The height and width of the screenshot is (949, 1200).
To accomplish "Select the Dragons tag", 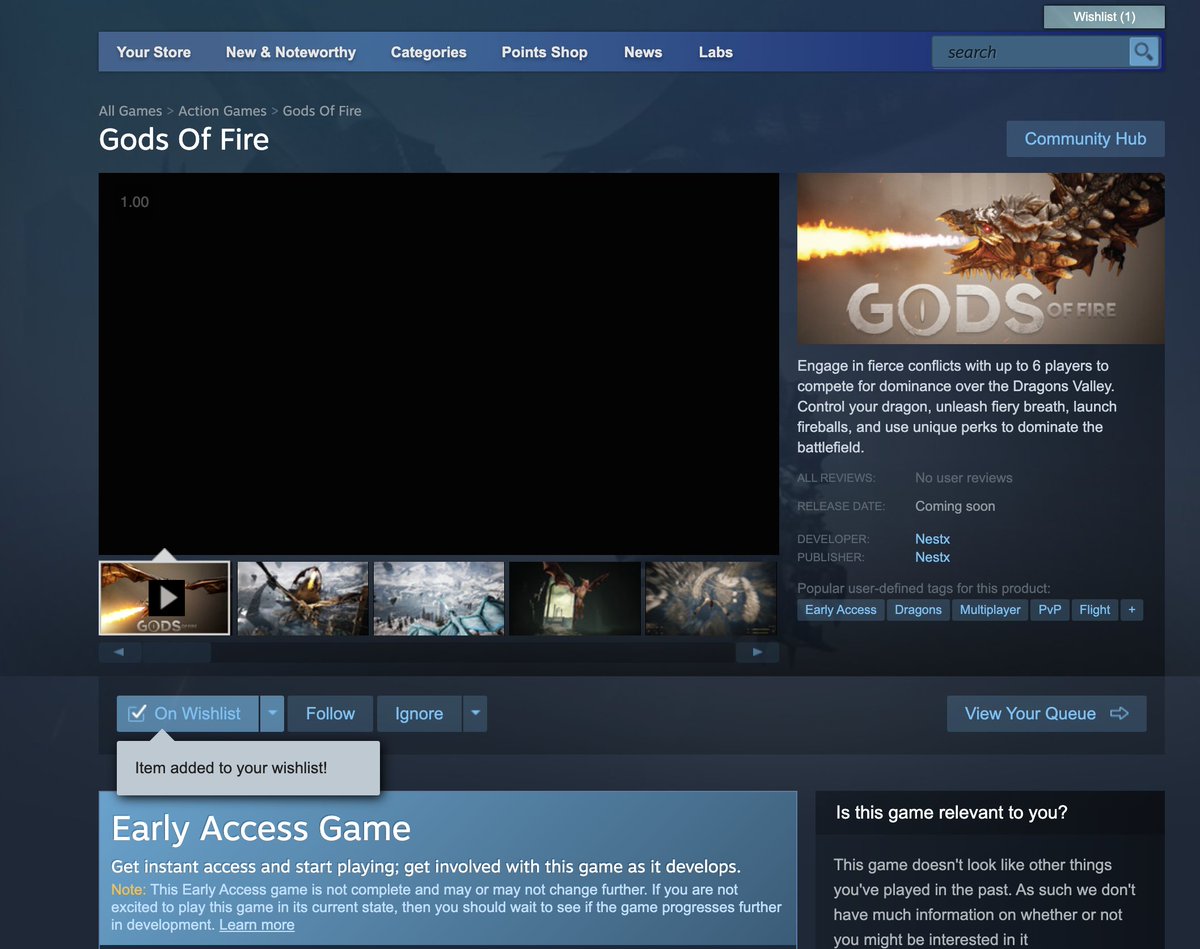I will tap(918, 610).
